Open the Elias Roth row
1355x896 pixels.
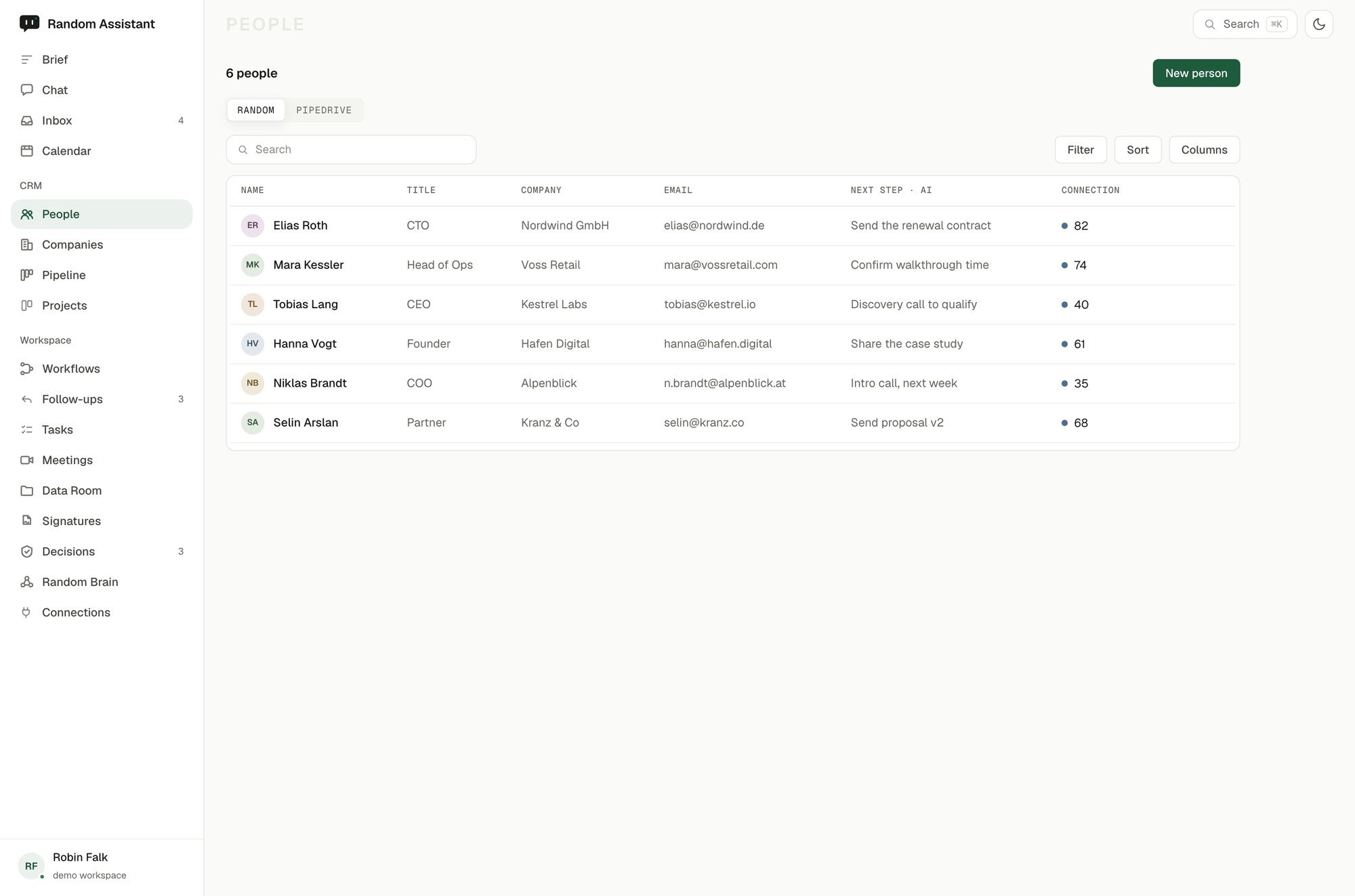pos(732,226)
